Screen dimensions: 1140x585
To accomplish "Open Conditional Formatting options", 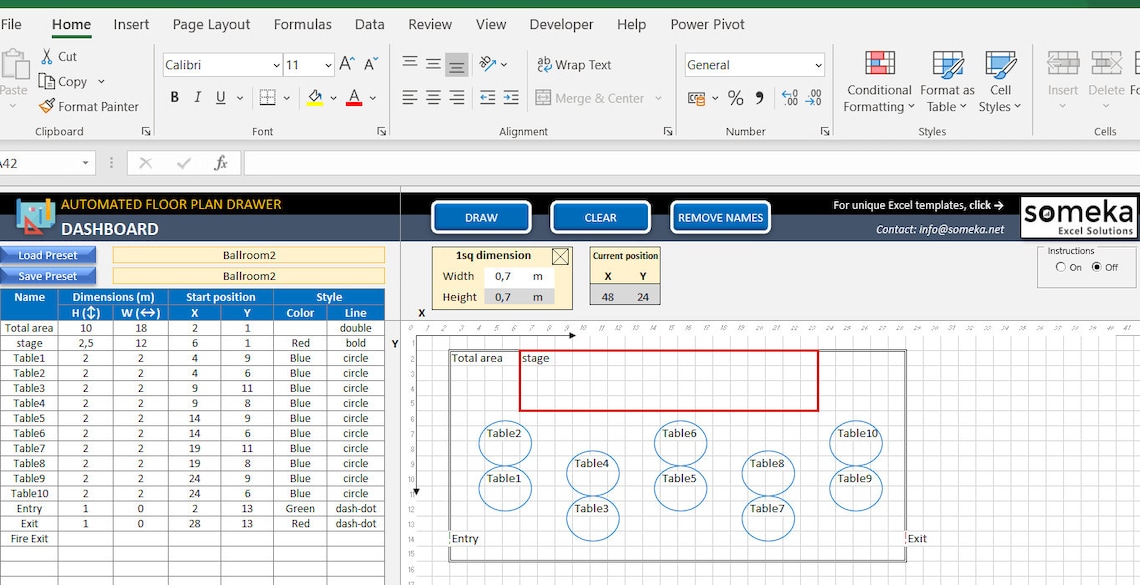I will click(878, 80).
